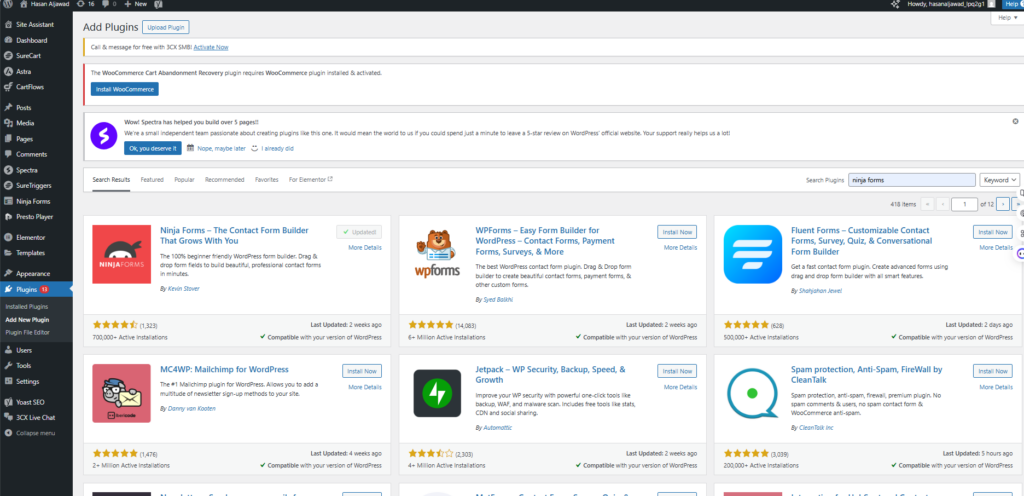
Task: Open Jetpack plugin title link
Action: (x=551, y=374)
